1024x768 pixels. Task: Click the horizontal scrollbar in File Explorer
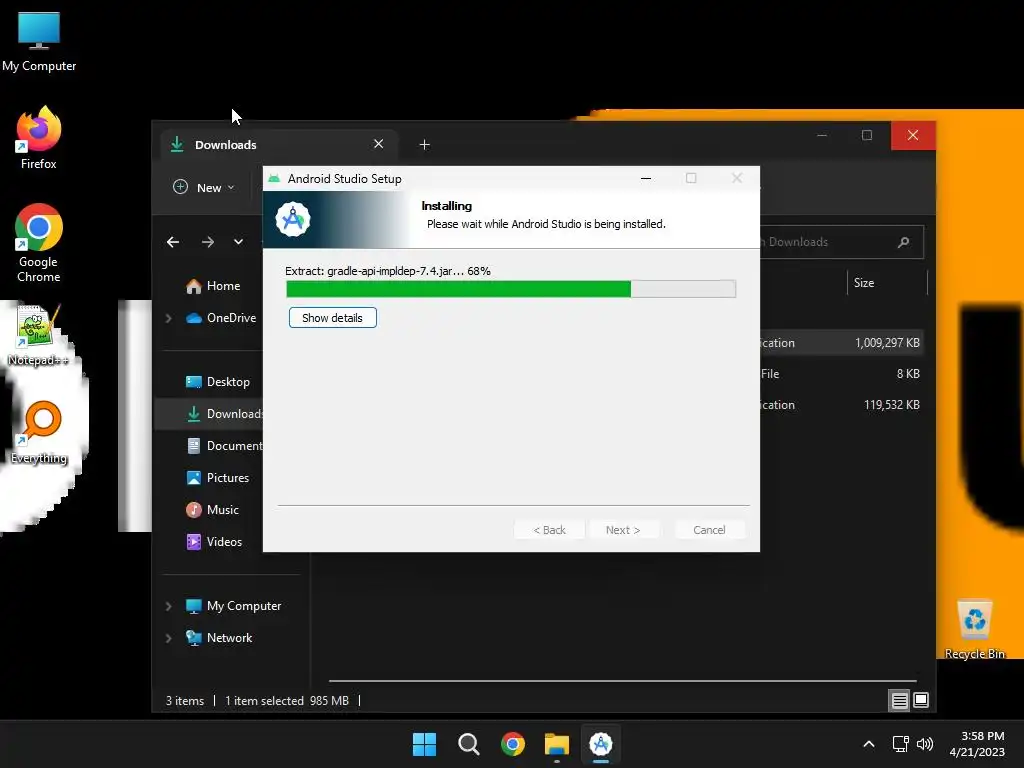pyautogui.click(x=622, y=681)
